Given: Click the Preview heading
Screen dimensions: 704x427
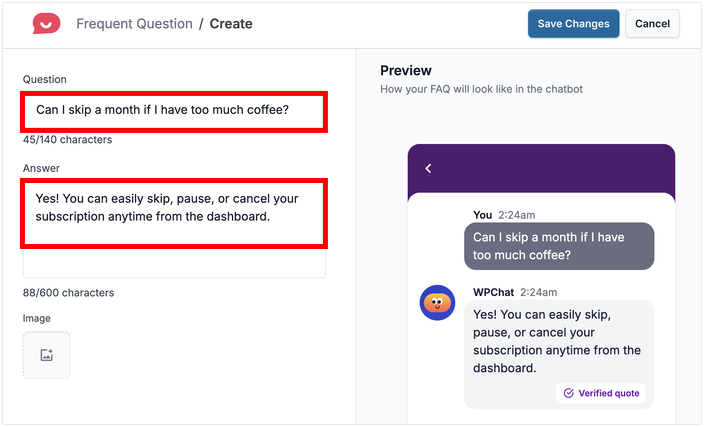Looking at the screenshot, I should [x=406, y=71].
